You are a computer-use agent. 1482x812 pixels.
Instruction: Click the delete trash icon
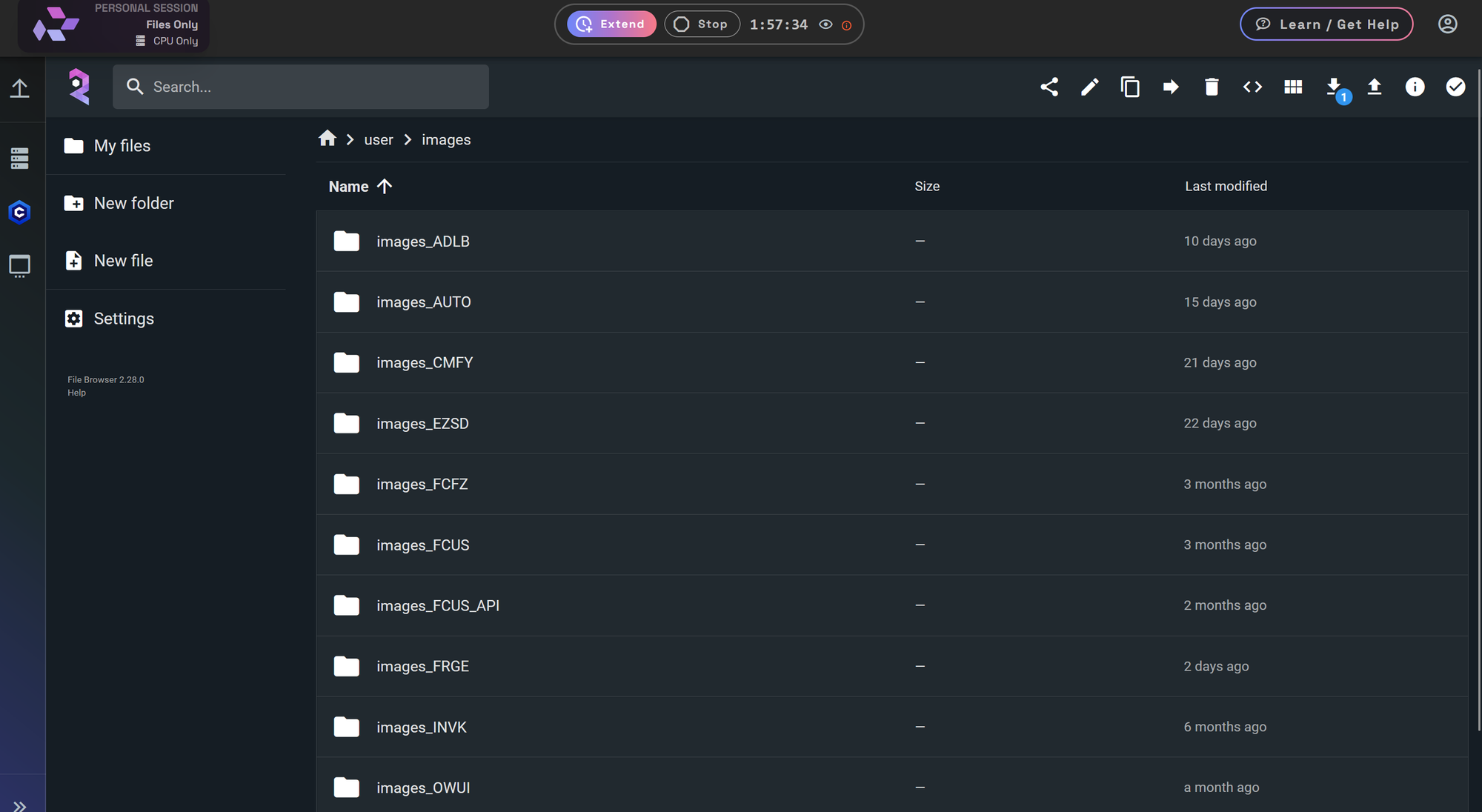point(1212,87)
